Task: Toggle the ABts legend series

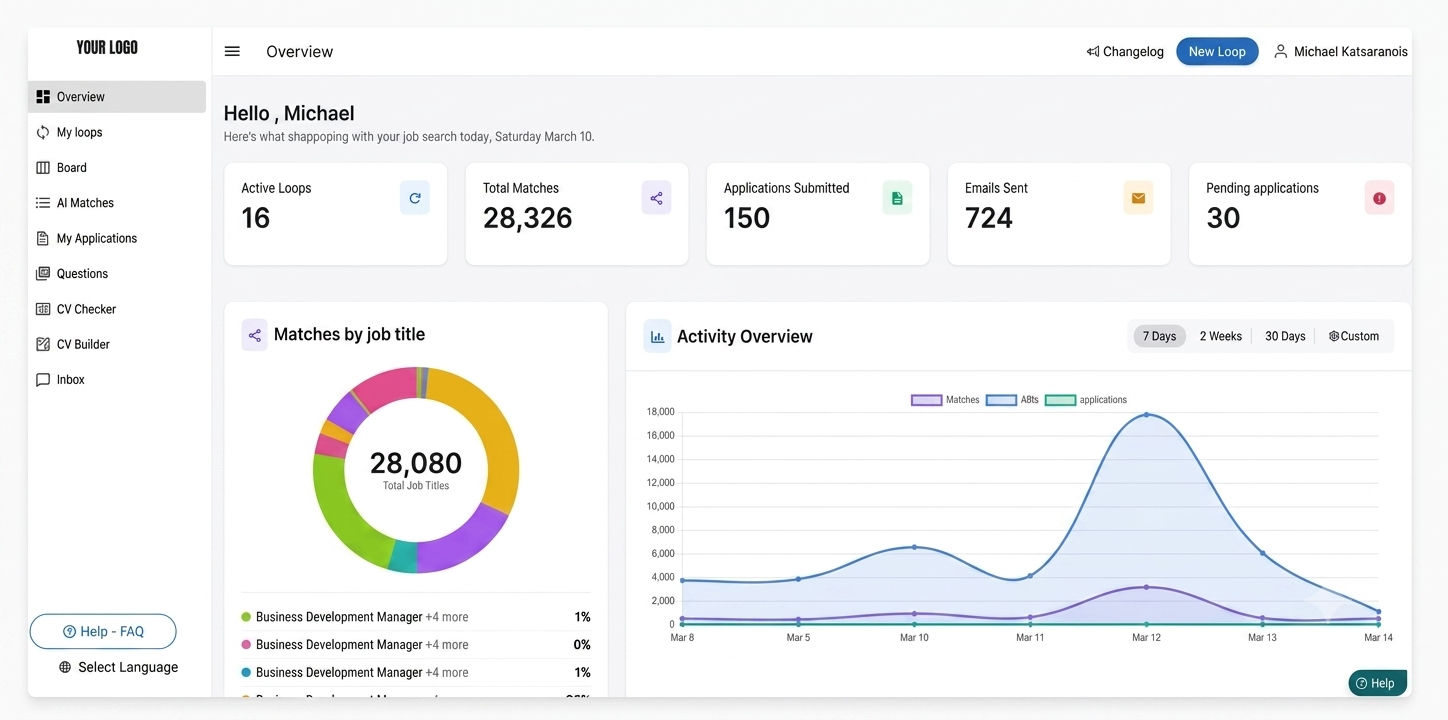Action: 1013,400
